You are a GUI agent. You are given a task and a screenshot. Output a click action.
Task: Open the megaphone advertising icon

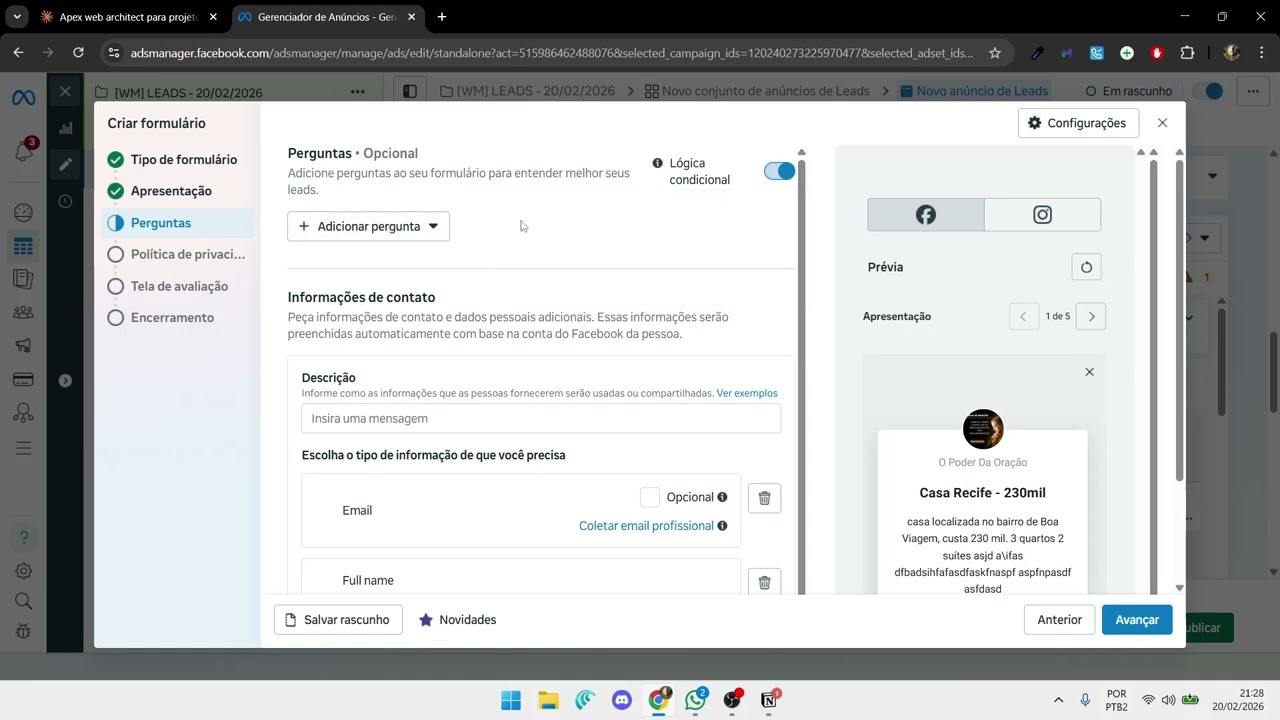coord(23,346)
